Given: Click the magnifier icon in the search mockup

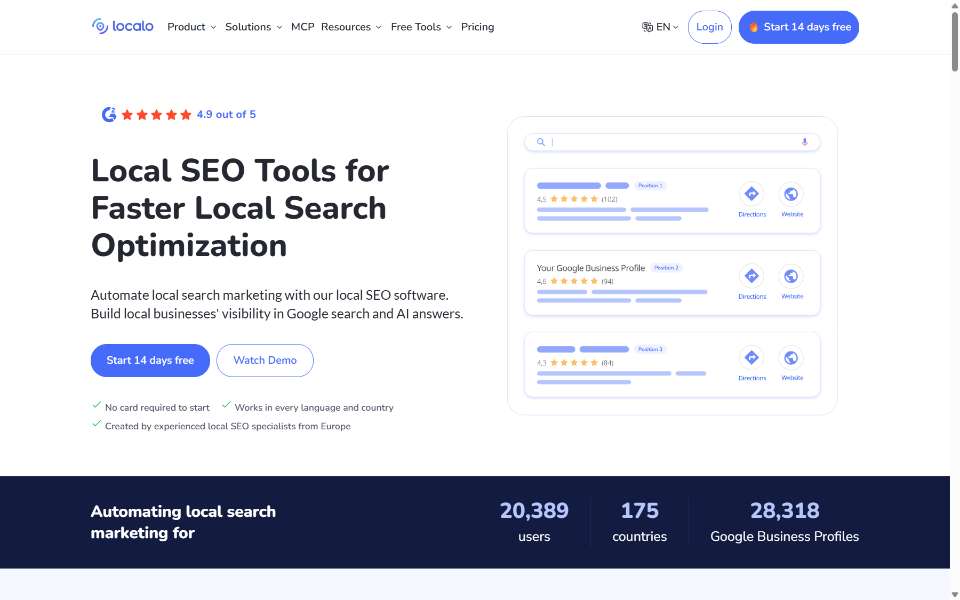Looking at the screenshot, I should coord(541,142).
